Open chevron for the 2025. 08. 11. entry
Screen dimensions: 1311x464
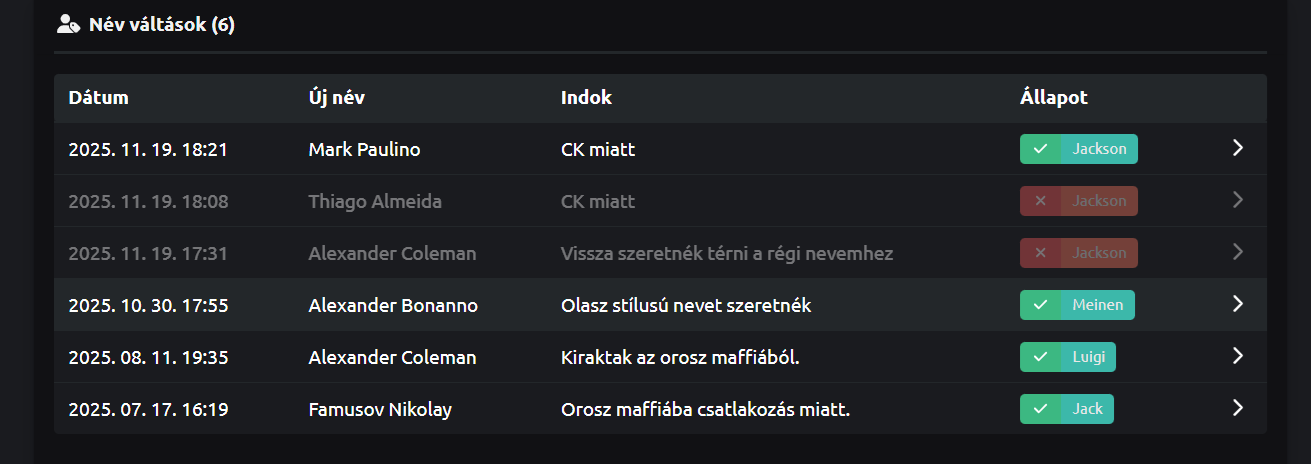(x=1237, y=357)
